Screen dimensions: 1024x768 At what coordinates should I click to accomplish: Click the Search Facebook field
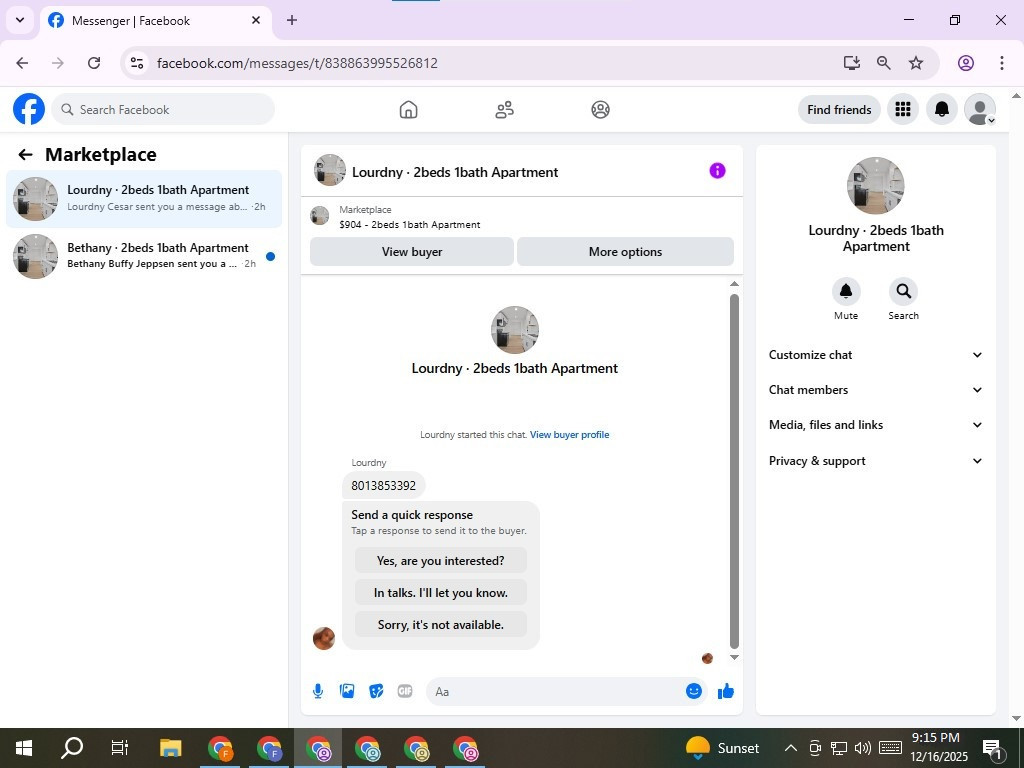coord(163,110)
